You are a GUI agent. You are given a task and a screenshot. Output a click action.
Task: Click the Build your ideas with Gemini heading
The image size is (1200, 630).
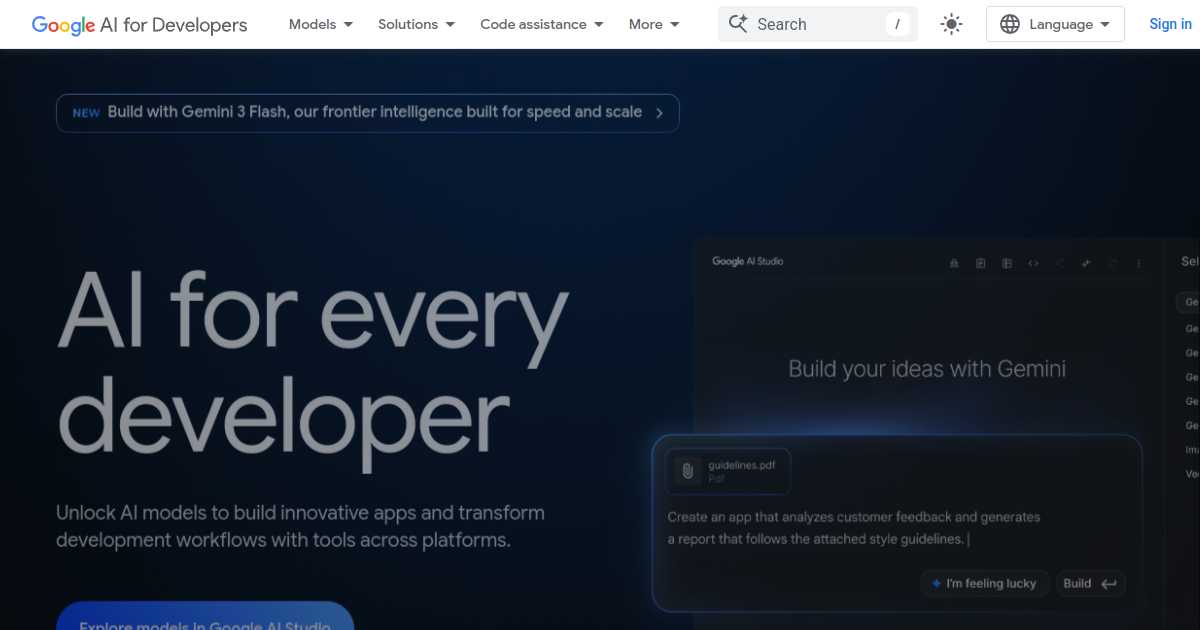(927, 369)
